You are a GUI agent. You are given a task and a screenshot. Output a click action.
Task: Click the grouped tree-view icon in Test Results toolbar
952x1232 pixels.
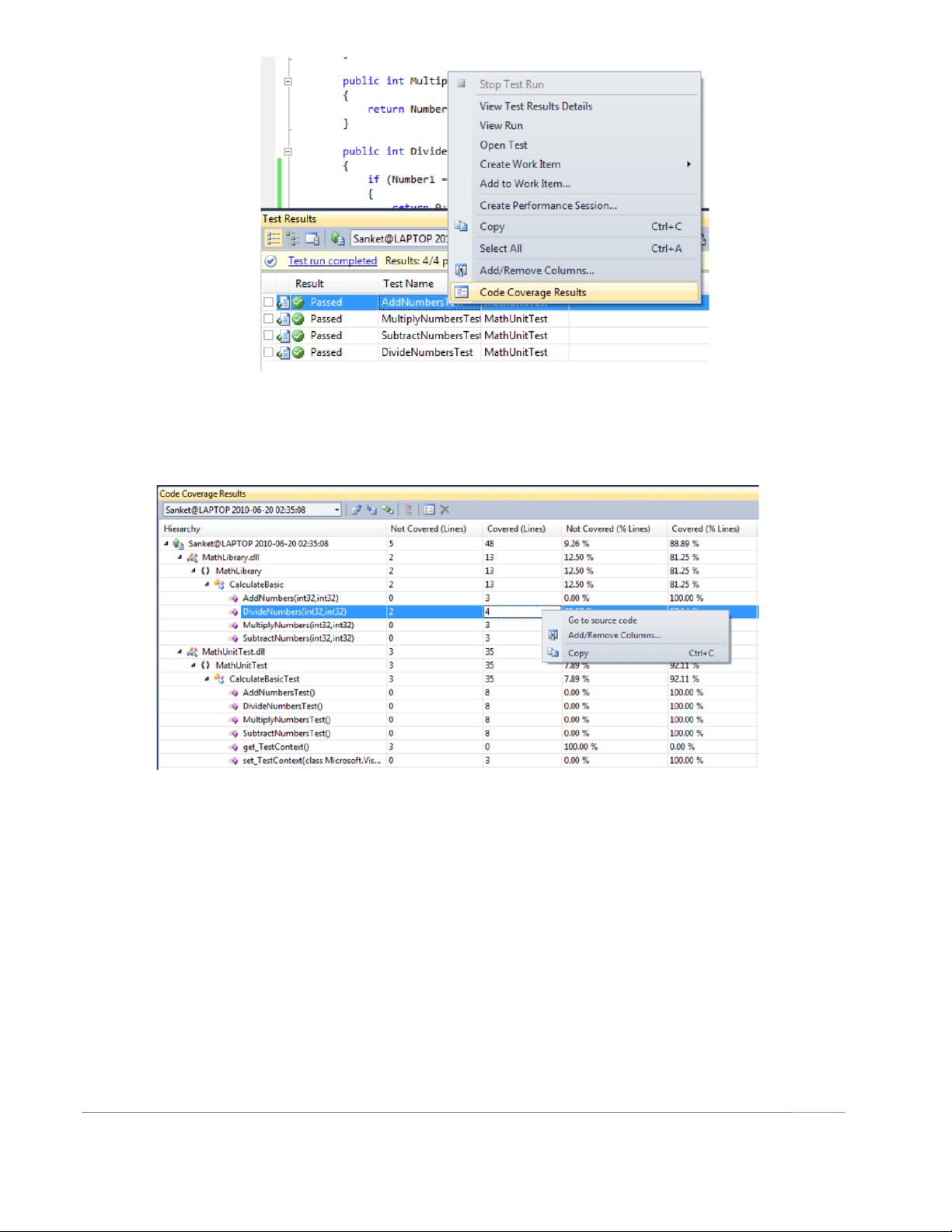click(293, 239)
